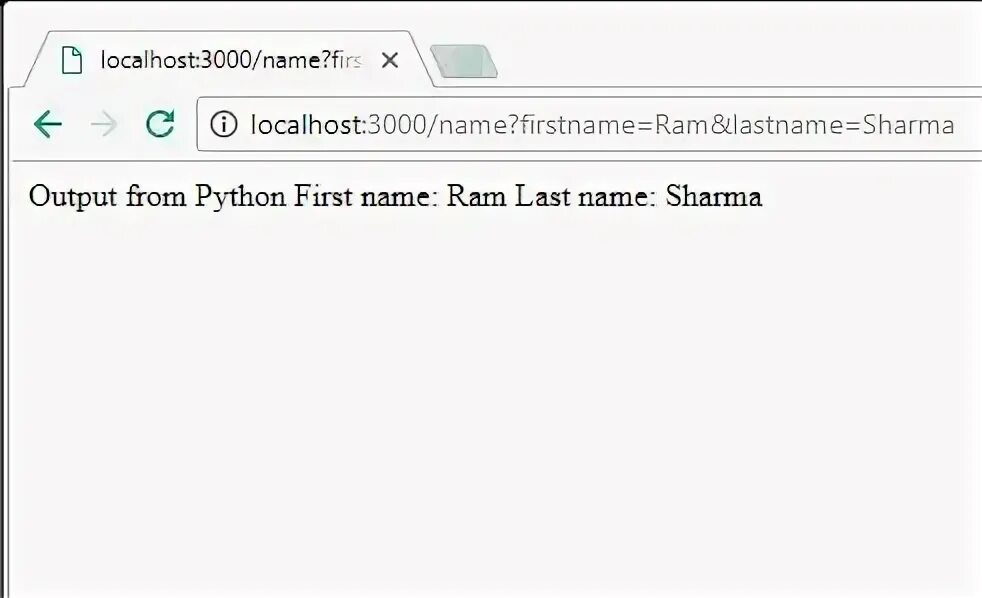Viewport: 982px width, 598px height.
Task: Click the word "Sharma" in page output
Action: pos(714,196)
